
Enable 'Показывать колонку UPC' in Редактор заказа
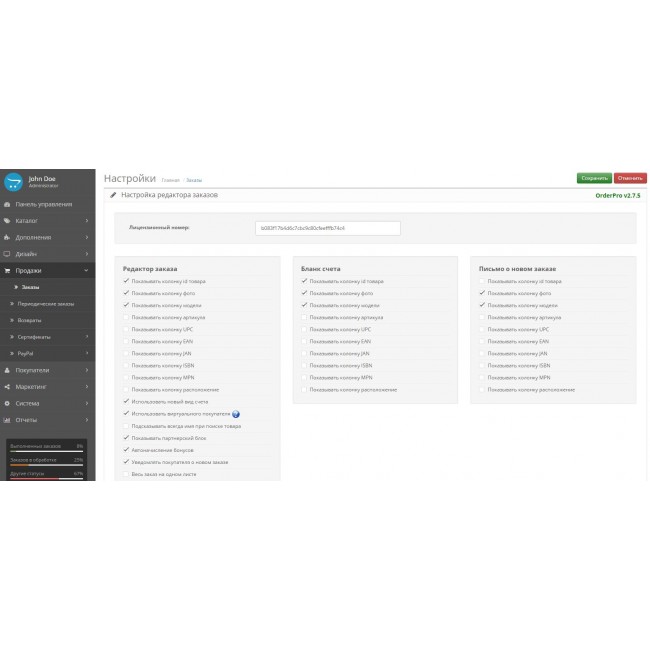click(x=126, y=329)
